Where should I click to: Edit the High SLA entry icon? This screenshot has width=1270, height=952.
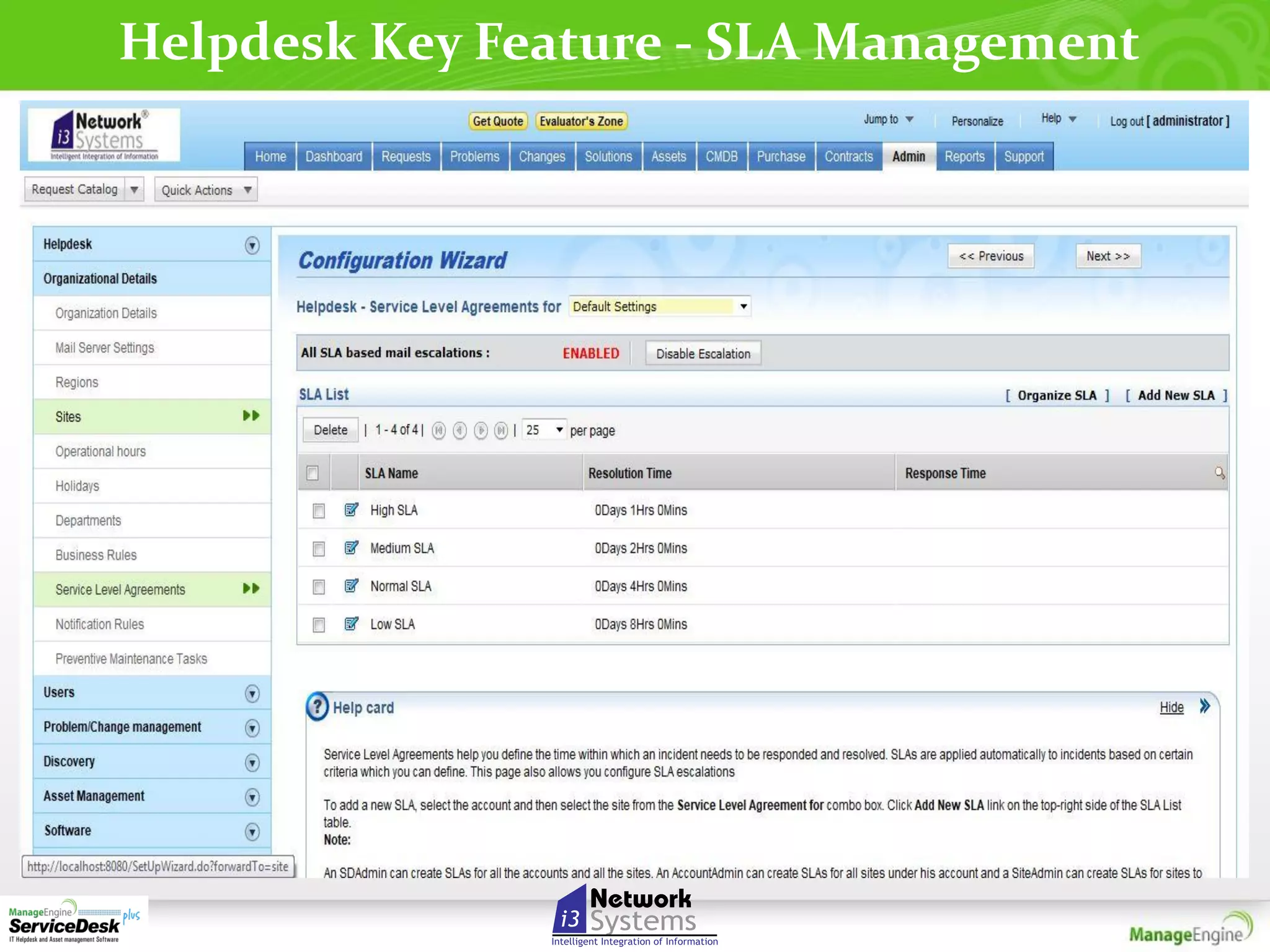click(352, 509)
